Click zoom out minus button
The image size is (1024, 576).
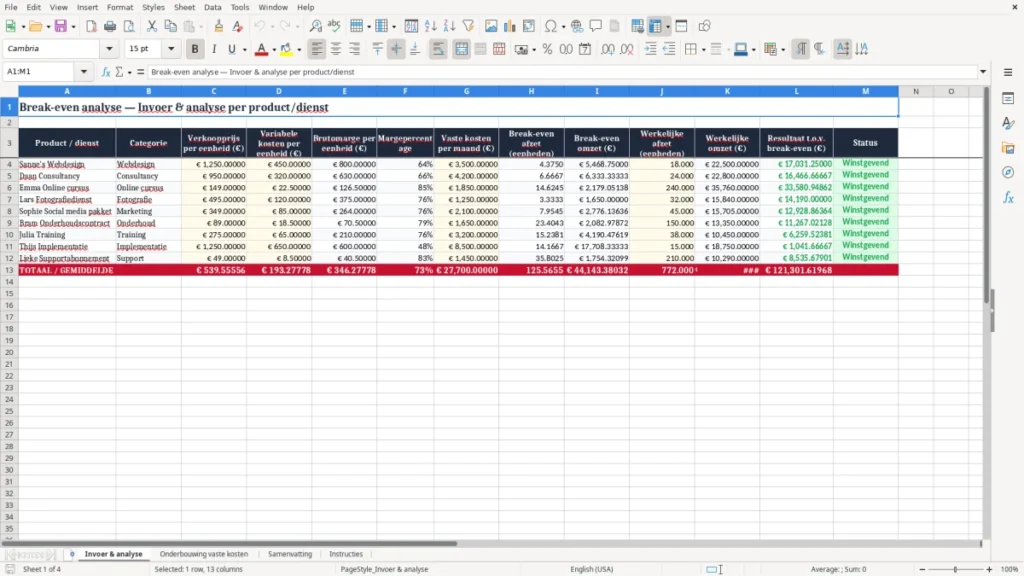click(922, 569)
